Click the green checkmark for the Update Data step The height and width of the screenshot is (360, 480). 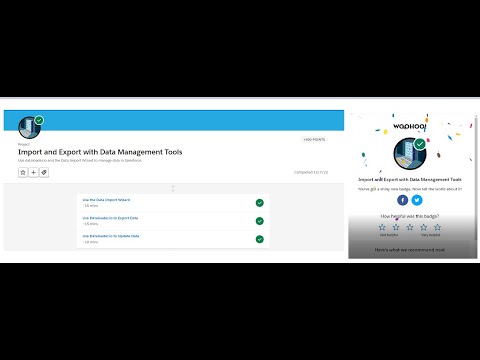(260, 239)
